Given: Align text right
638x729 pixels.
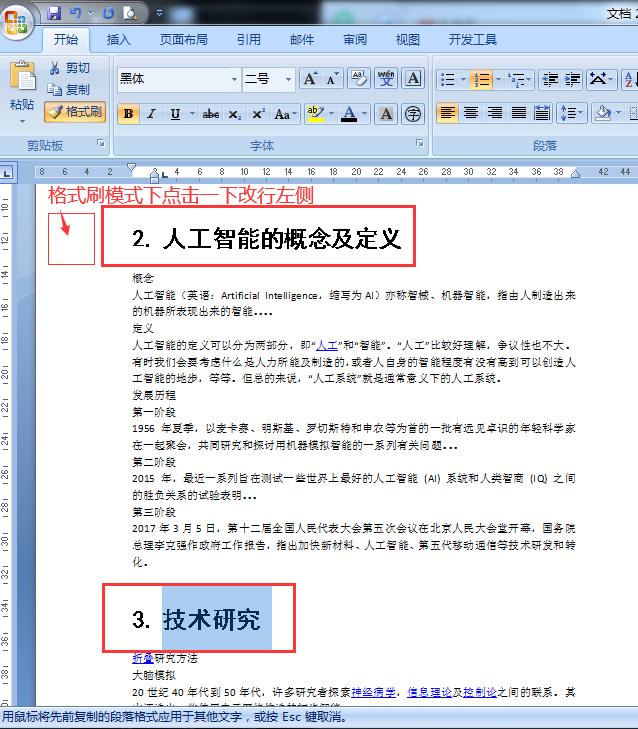Looking at the screenshot, I should coord(495,113).
